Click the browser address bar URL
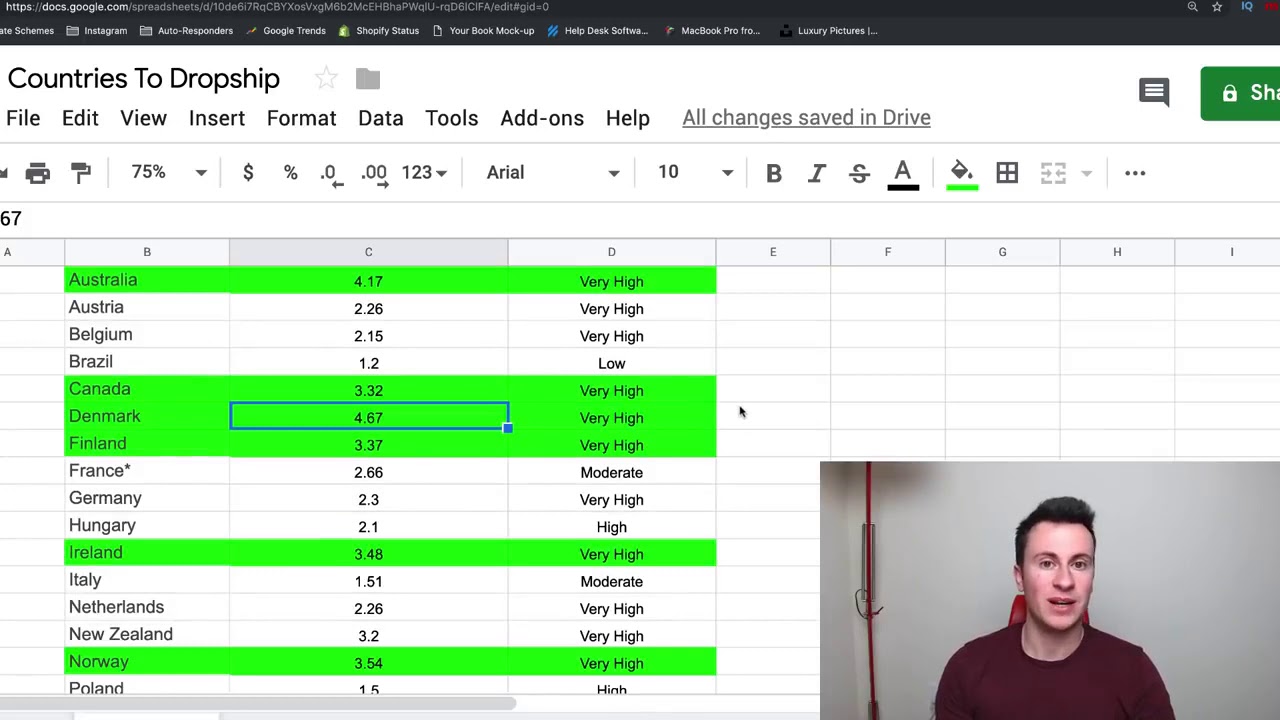The width and height of the screenshot is (1280, 720). (278, 7)
